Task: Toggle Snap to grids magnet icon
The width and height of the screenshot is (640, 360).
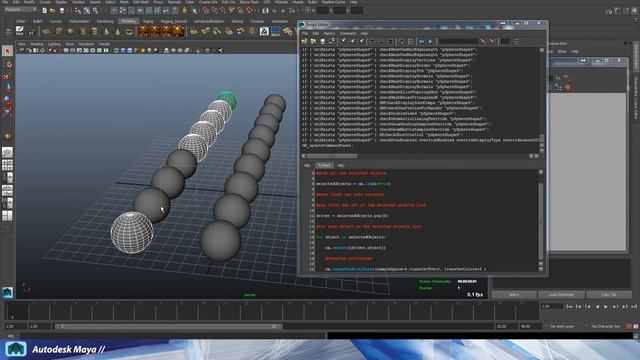Action: click(206, 11)
